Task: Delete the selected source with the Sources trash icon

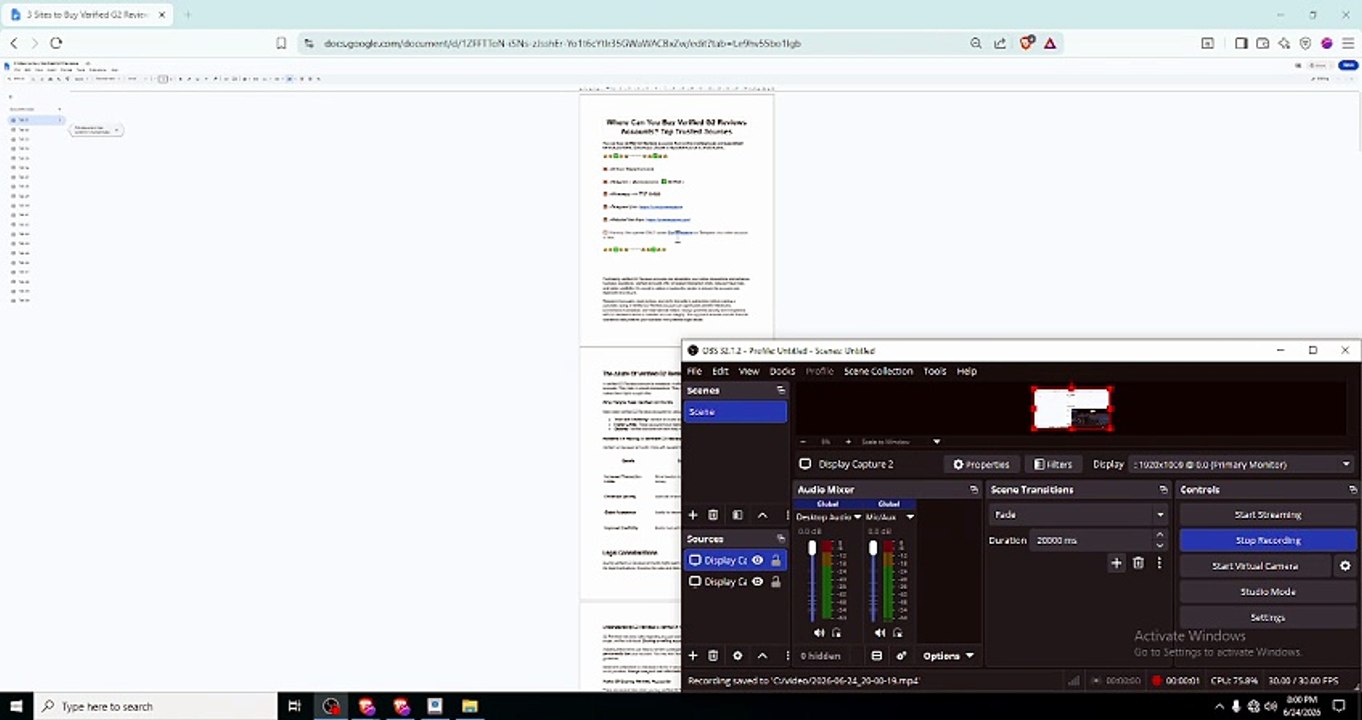Action: (713, 656)
